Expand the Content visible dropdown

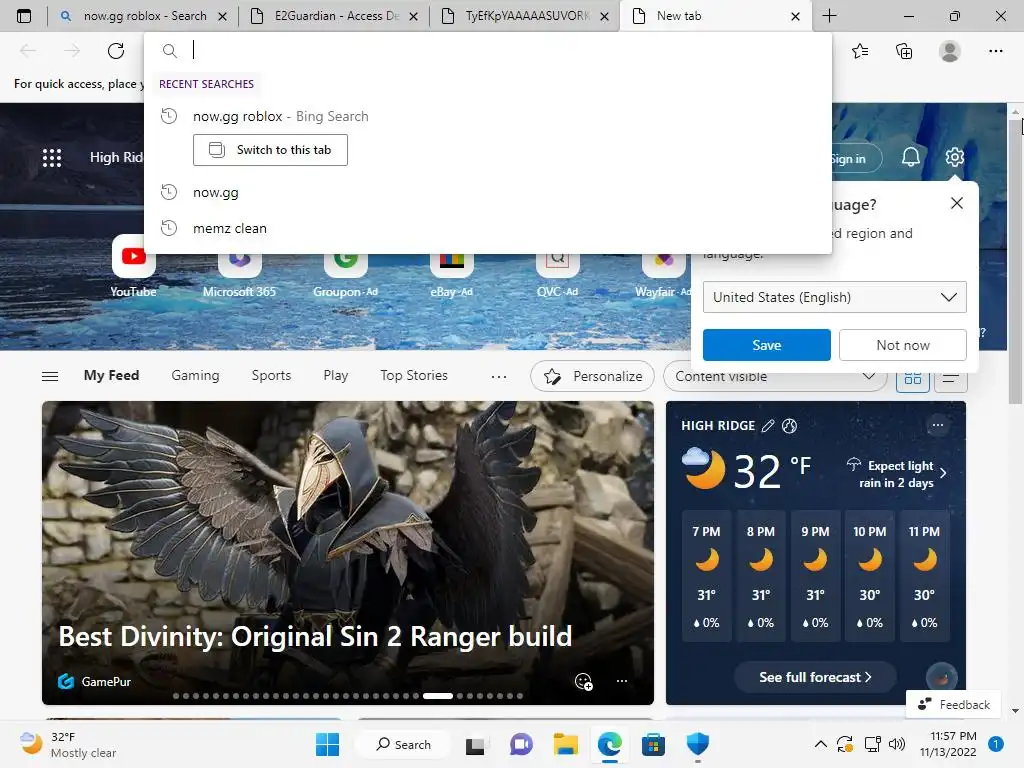pos(775,376)
